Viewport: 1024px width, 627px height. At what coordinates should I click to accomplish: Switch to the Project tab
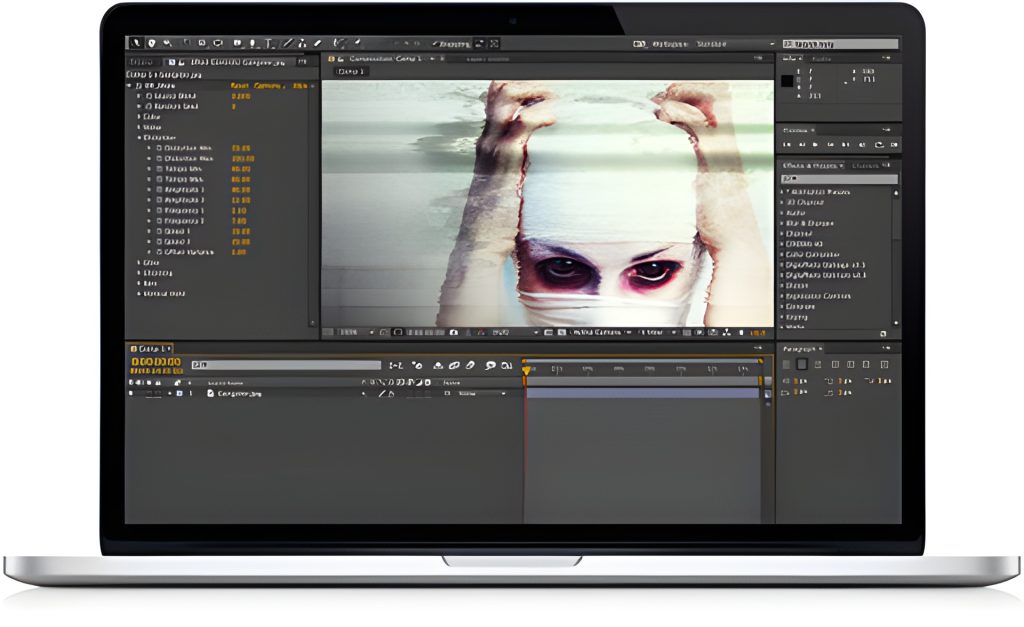click(x=140, y=62)
